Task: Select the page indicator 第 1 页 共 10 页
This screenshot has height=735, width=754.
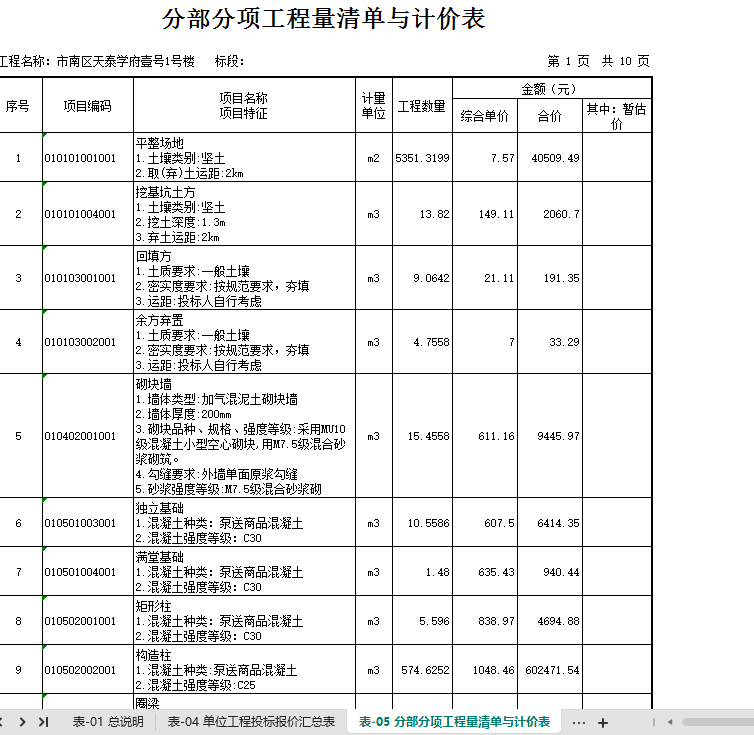Action: pos(598,61)
